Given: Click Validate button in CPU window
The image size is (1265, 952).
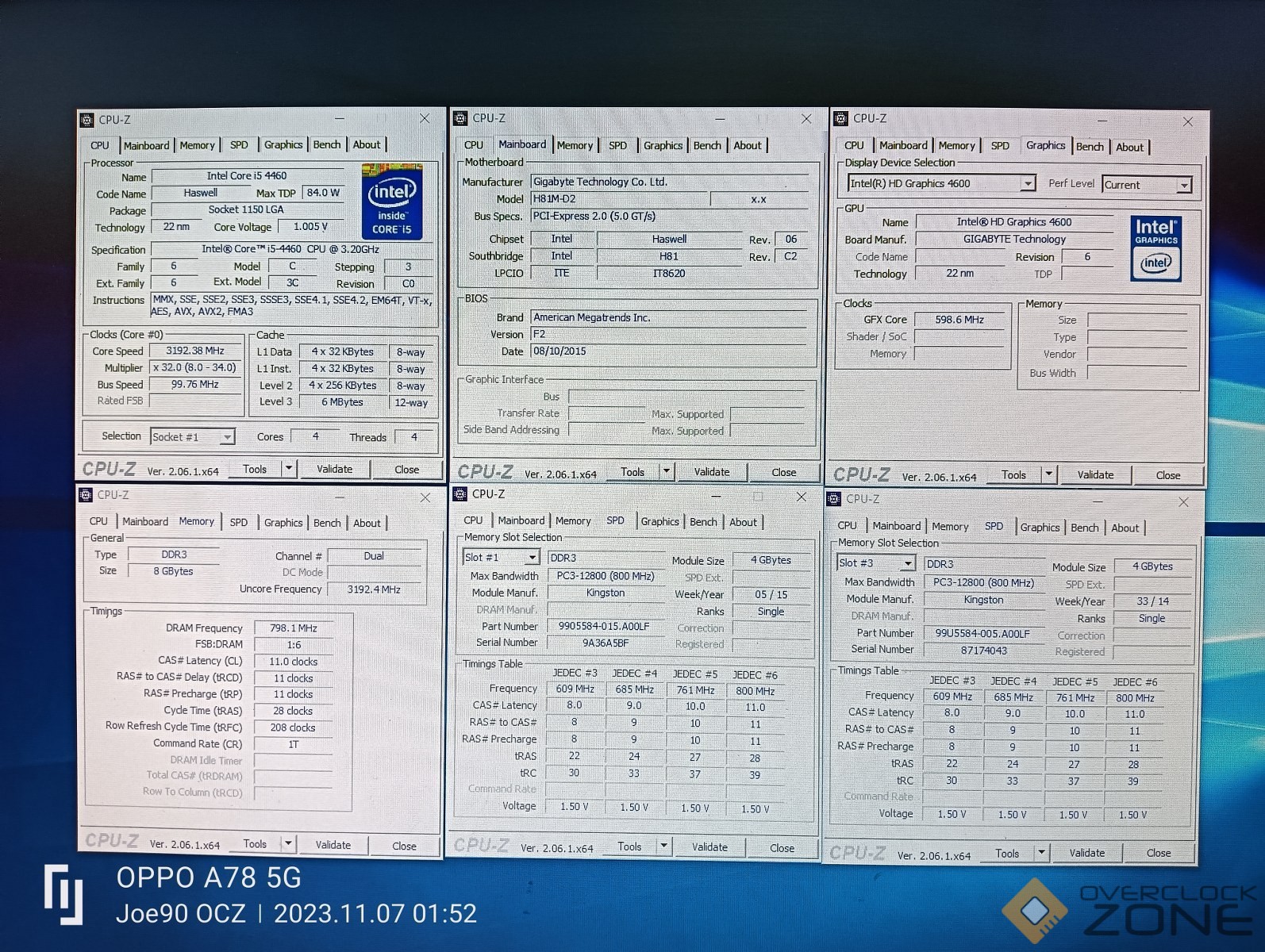Looking at the screenshot, I should tap(334, 470).
